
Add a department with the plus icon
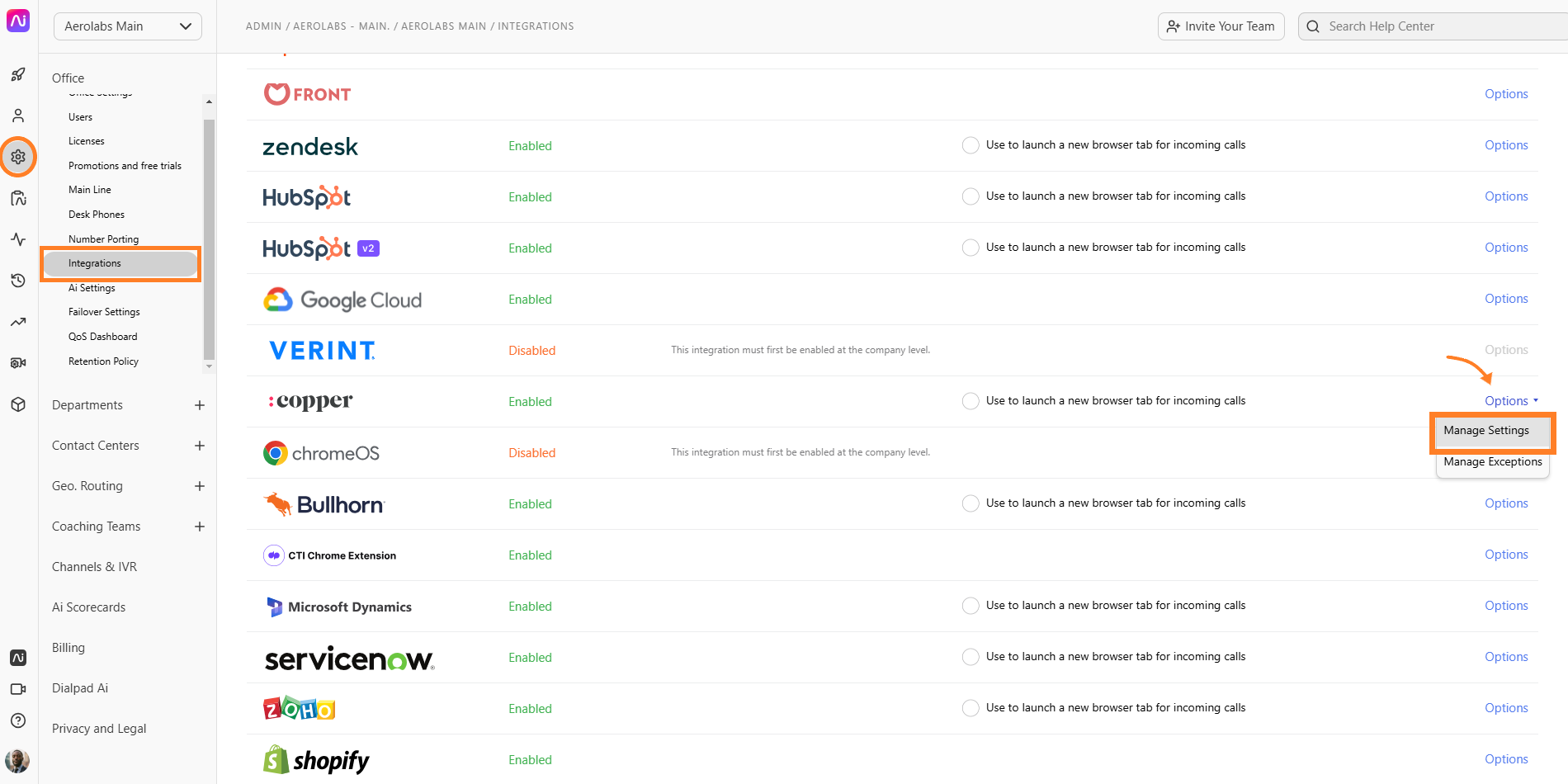[200, 405]
